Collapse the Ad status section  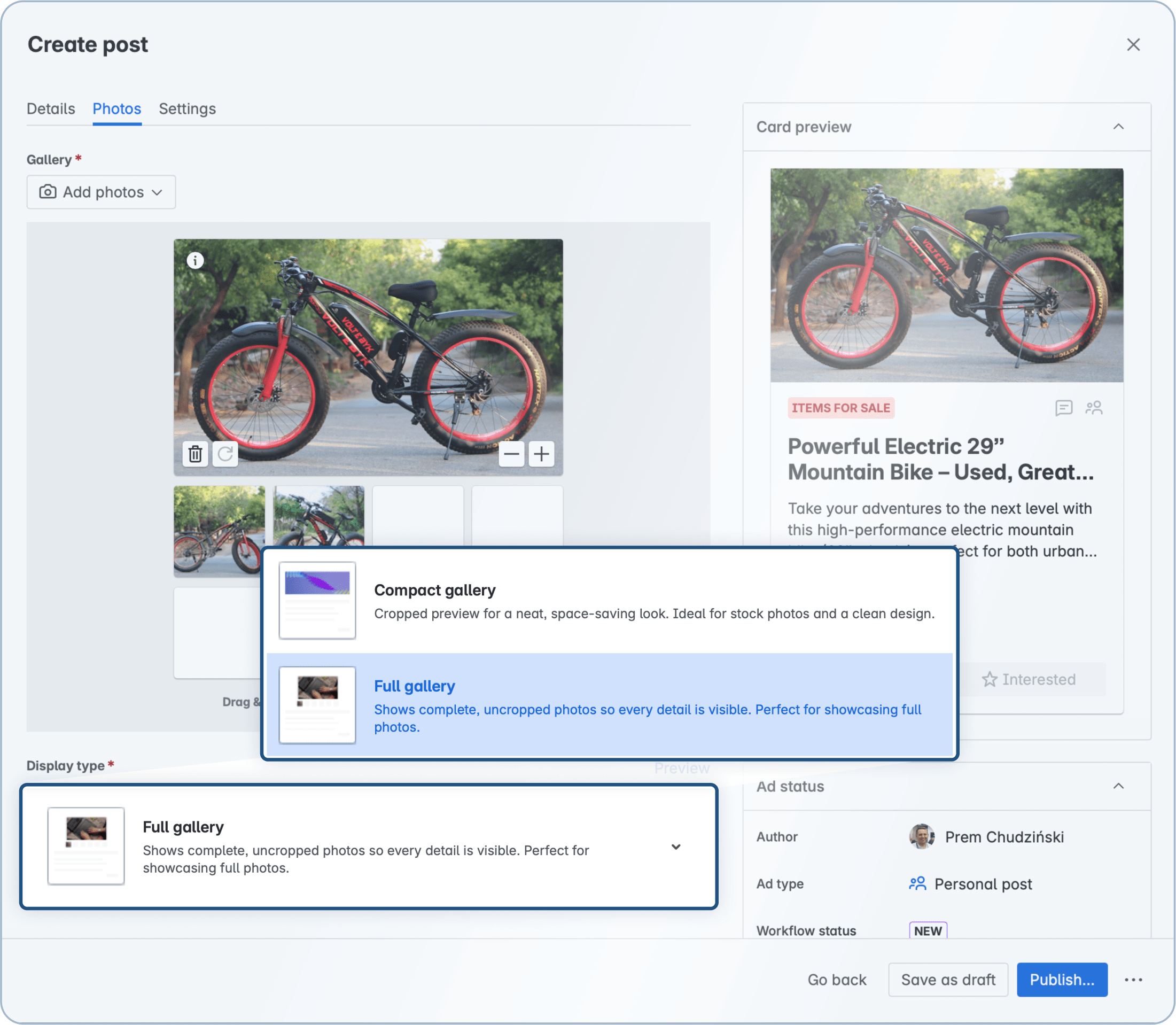1119,787
